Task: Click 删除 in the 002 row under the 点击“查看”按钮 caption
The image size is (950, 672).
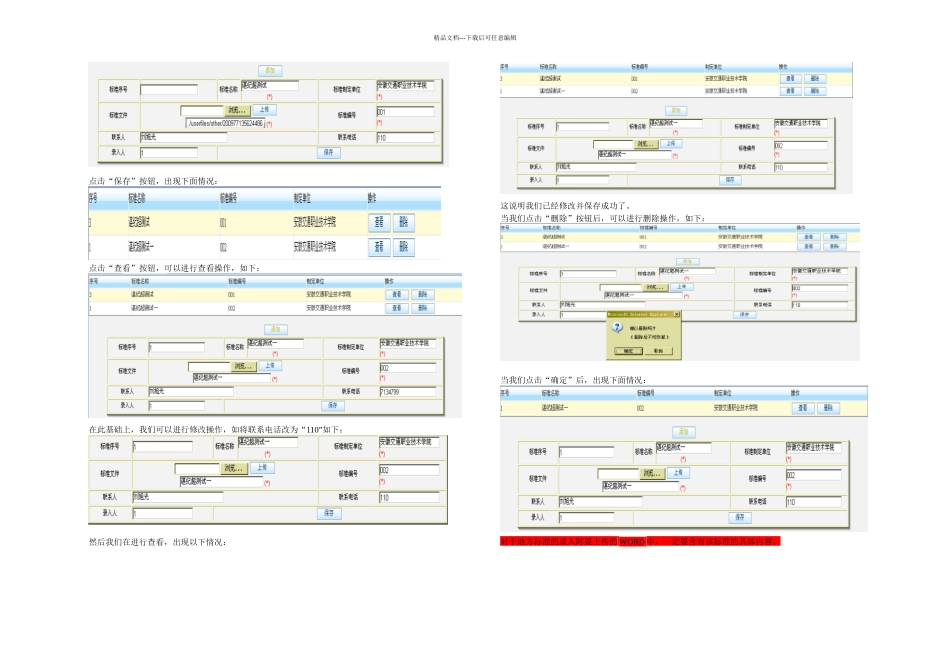Action: (423, 308)
